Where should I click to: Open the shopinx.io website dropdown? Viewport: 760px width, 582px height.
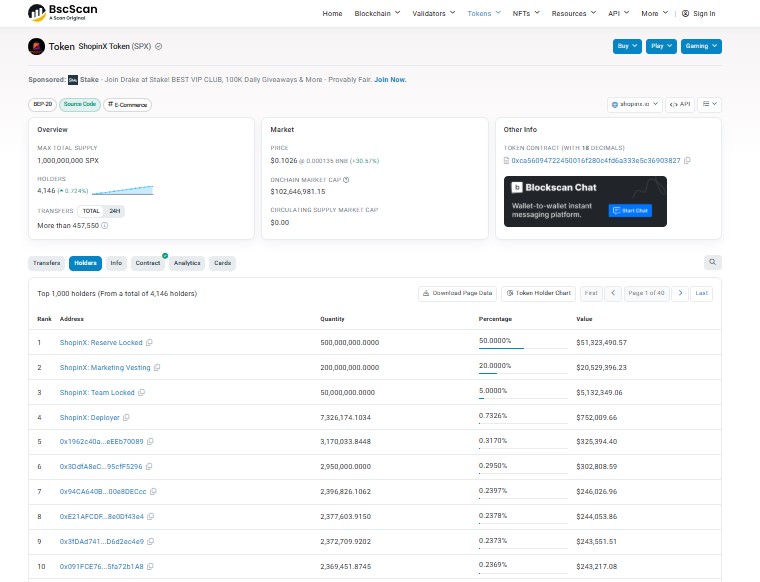(x=634, y=104)
